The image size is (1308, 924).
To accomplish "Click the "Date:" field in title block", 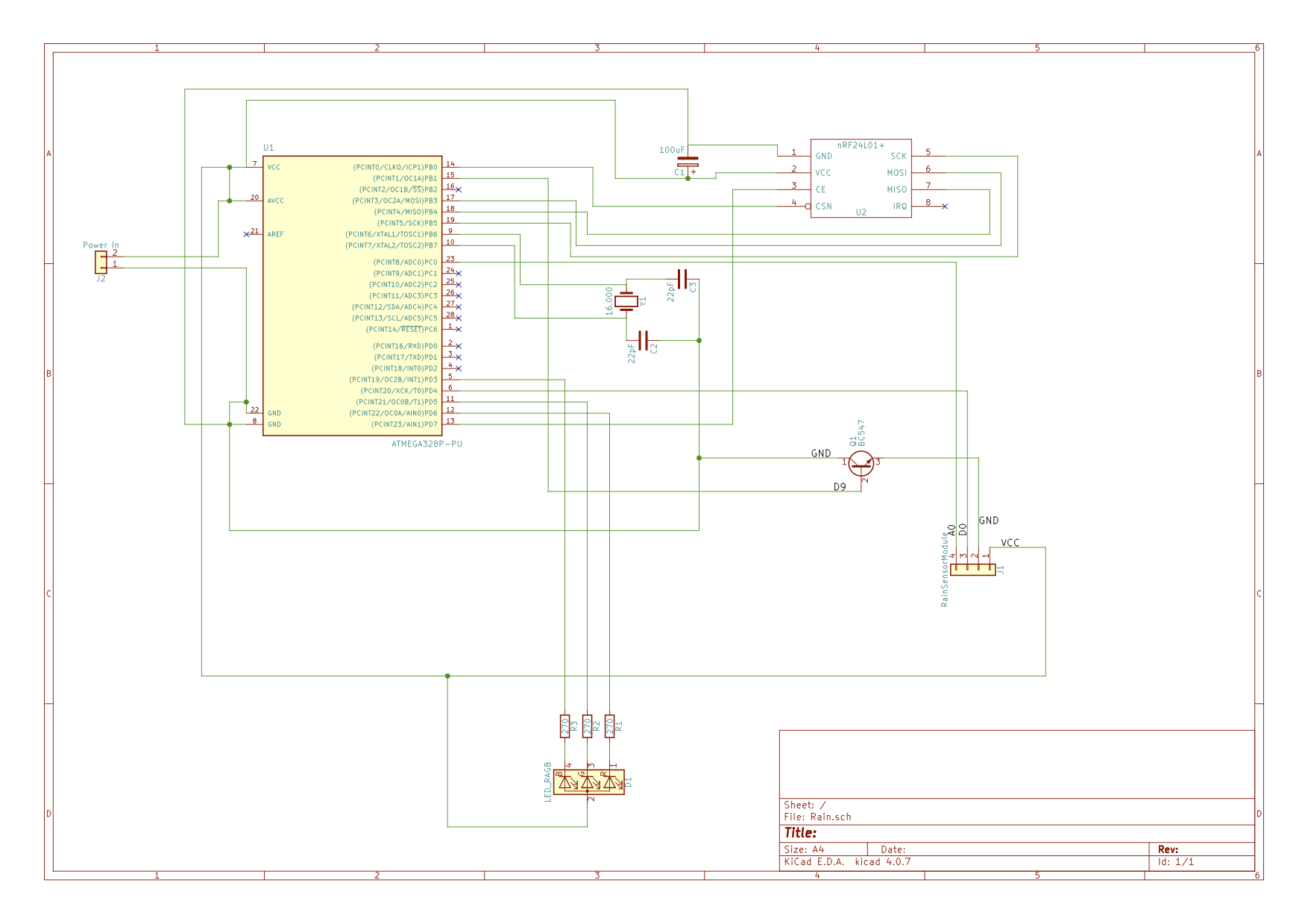I will point(893,849).
